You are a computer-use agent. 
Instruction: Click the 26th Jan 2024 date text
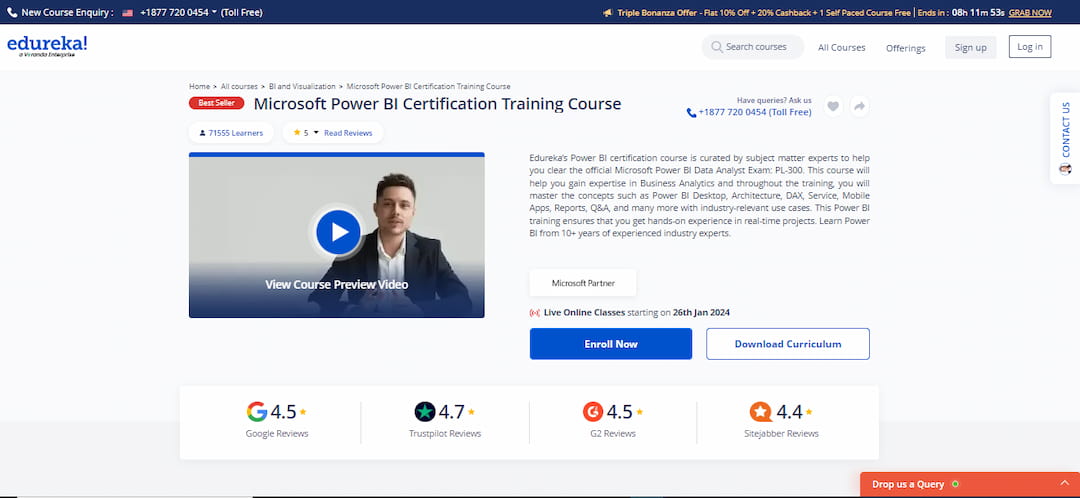(701, 313)
